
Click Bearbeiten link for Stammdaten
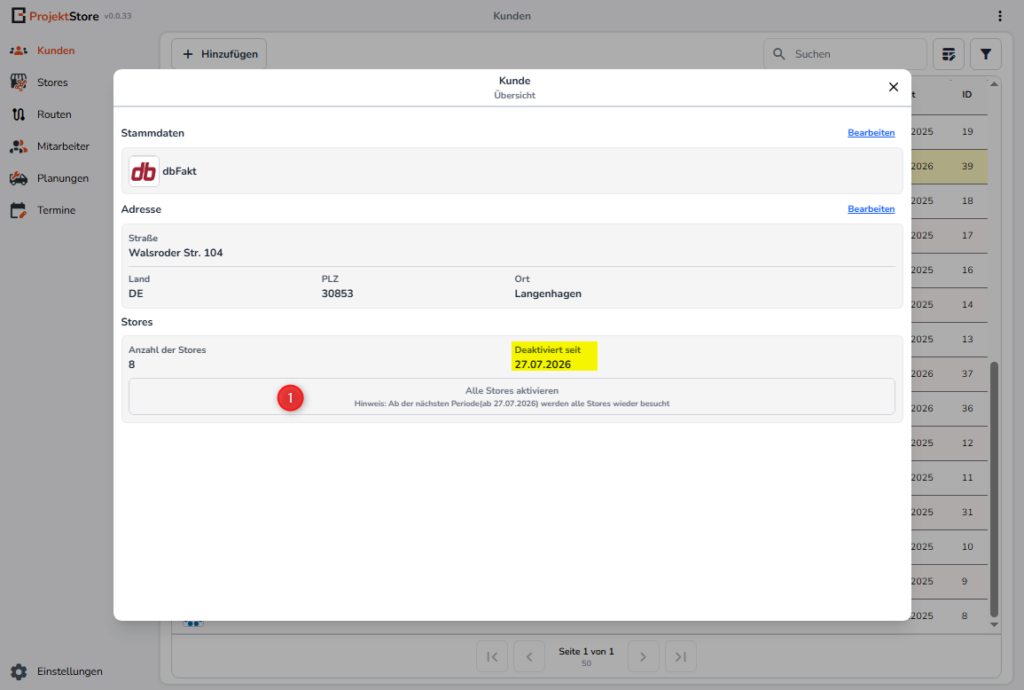pyautogui.click(x=870, y=133)
